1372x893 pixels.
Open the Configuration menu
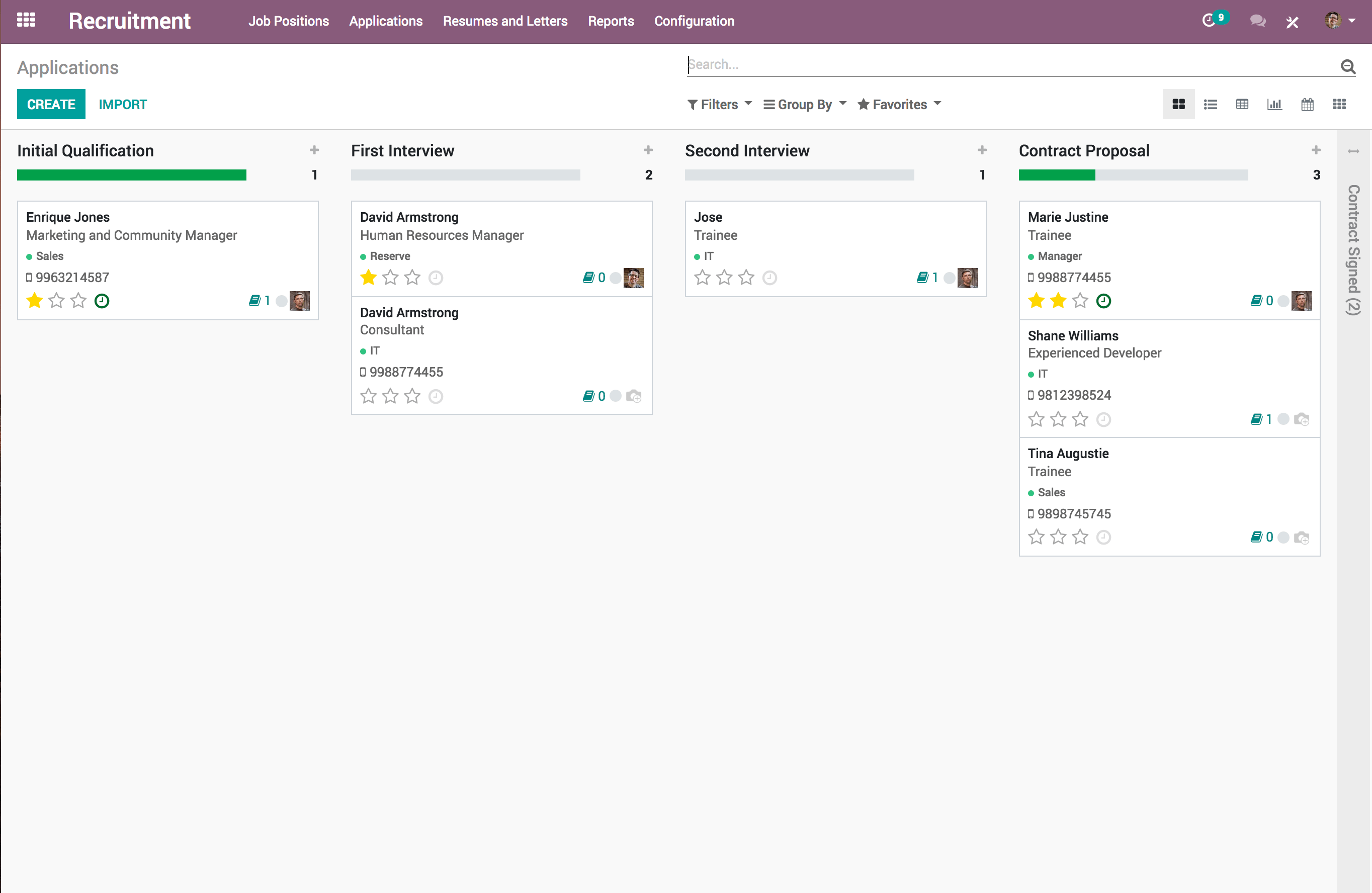click(694, 21)
